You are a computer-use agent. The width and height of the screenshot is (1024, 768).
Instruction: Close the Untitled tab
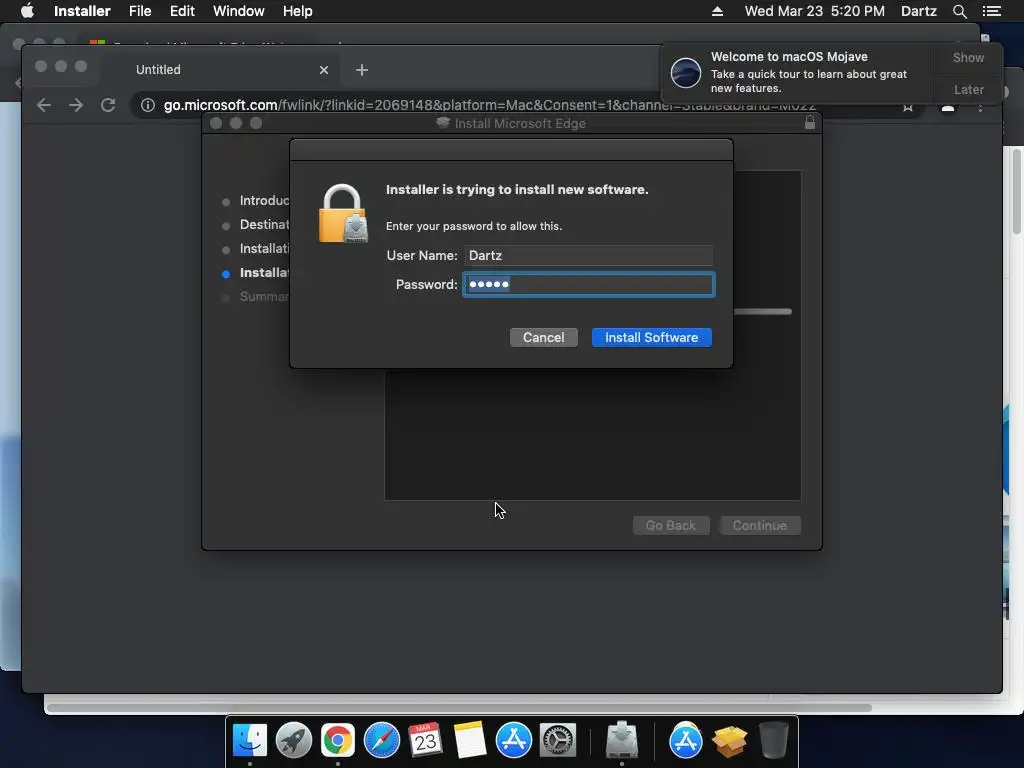[x=323, y=70]
